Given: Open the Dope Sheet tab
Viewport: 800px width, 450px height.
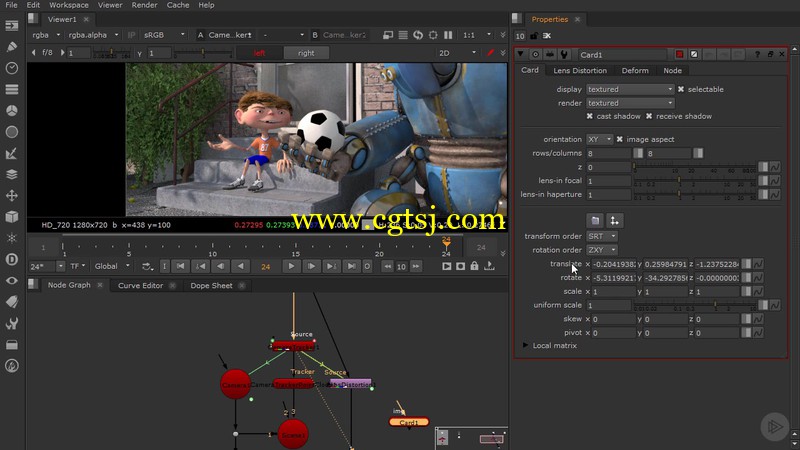Looking at the screenshot, I should pyautogui.click(x=211, y=285).
